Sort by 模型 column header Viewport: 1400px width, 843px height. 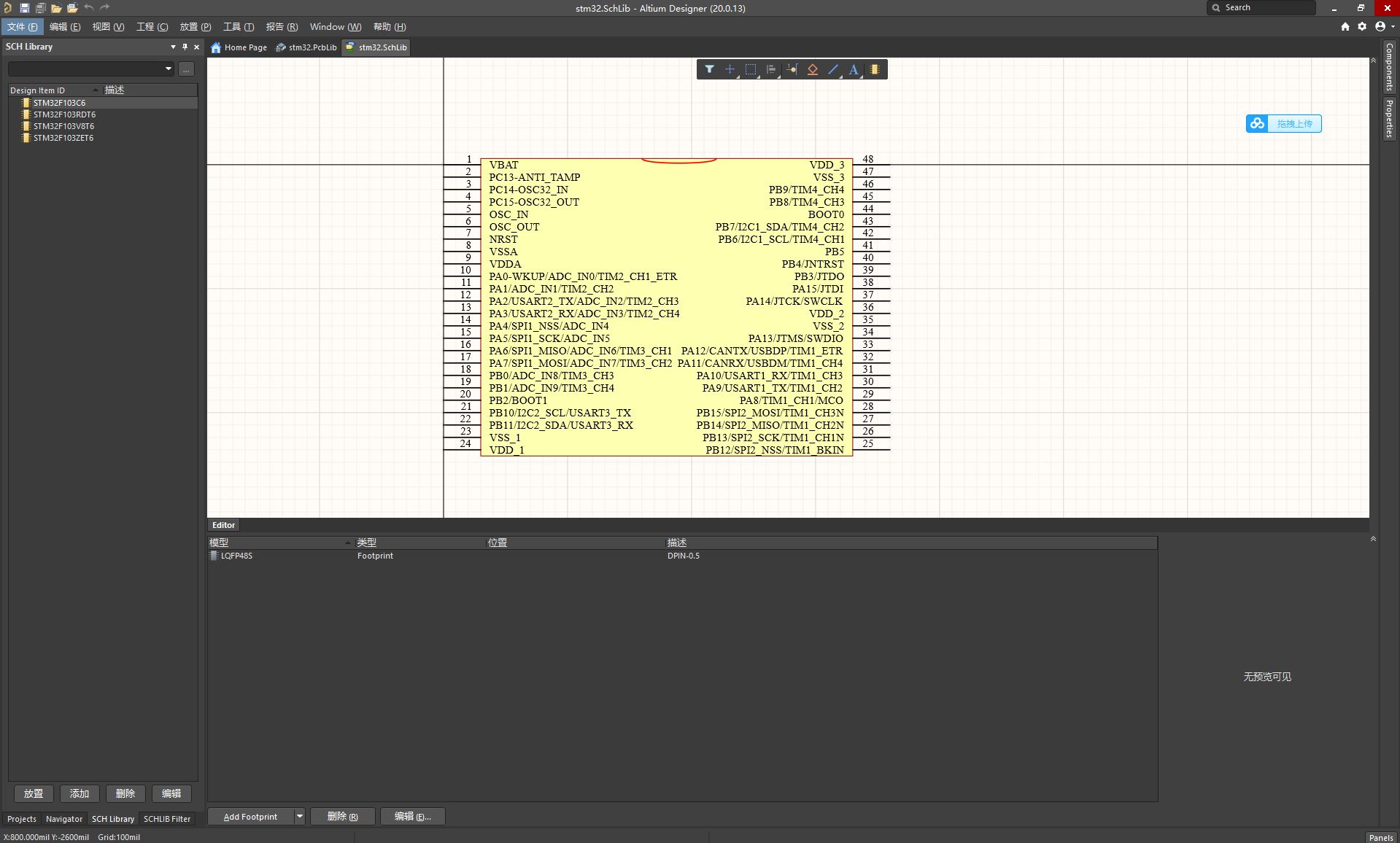coord(280,543)
